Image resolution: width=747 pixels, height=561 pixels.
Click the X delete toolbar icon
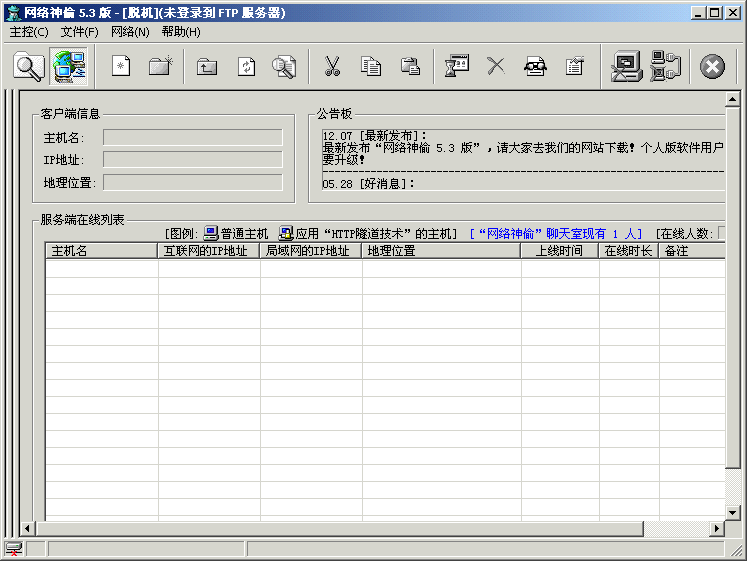pos(496,67)
